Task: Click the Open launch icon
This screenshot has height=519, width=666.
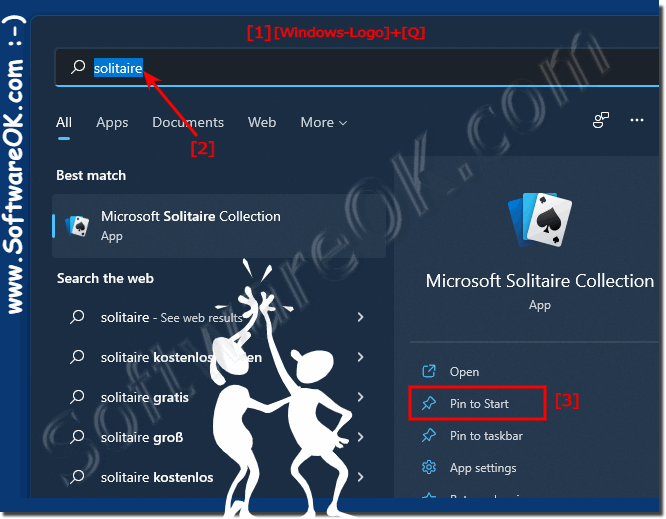Action: pos(429,371)
